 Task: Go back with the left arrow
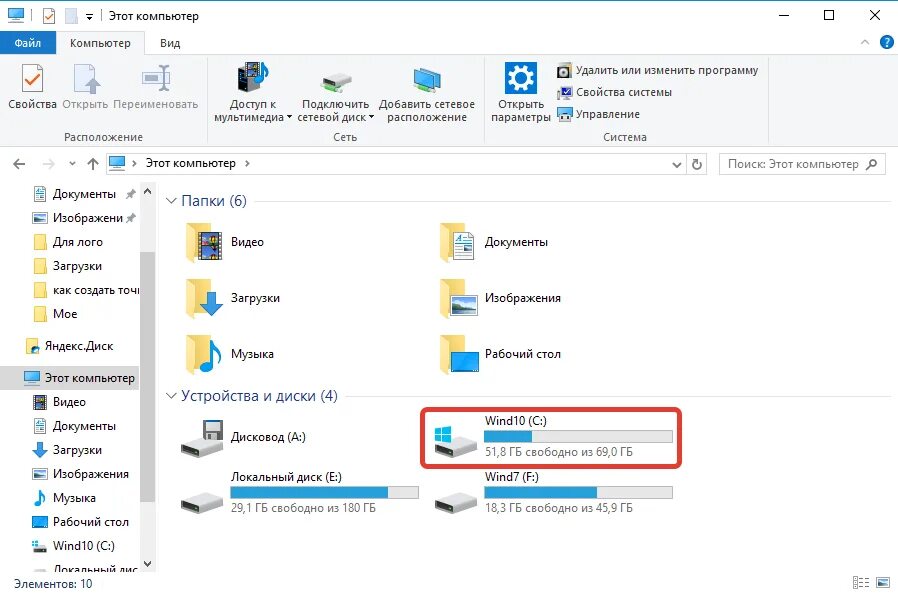(19, 164)
